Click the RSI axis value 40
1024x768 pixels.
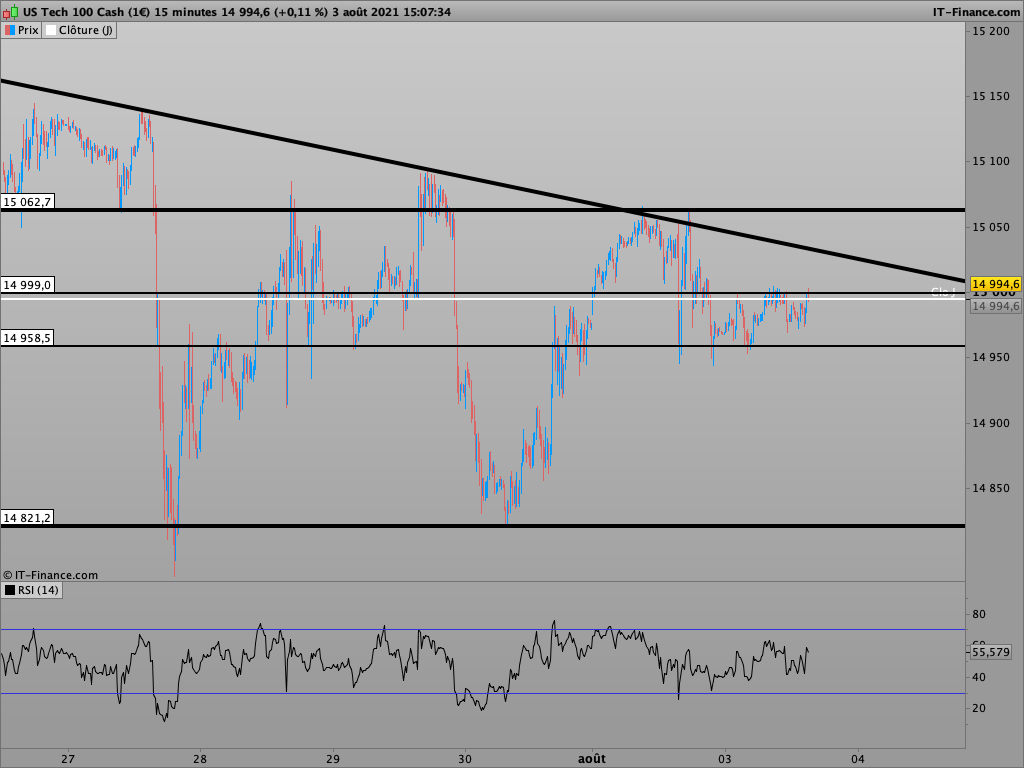[979, 677]
